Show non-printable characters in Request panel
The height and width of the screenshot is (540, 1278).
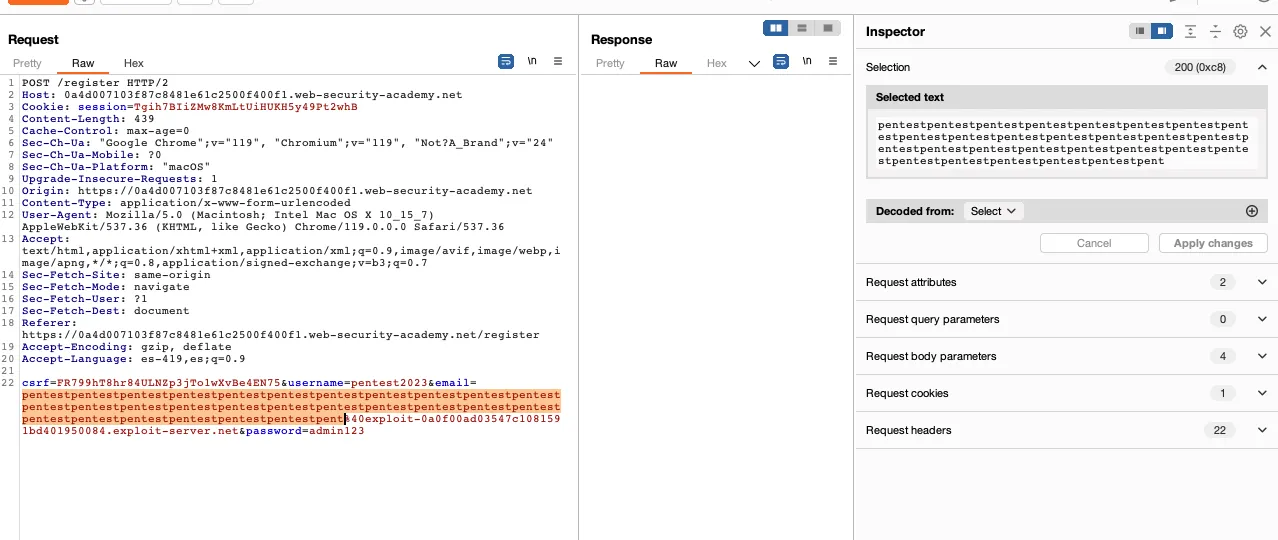[x=532, y=62]
